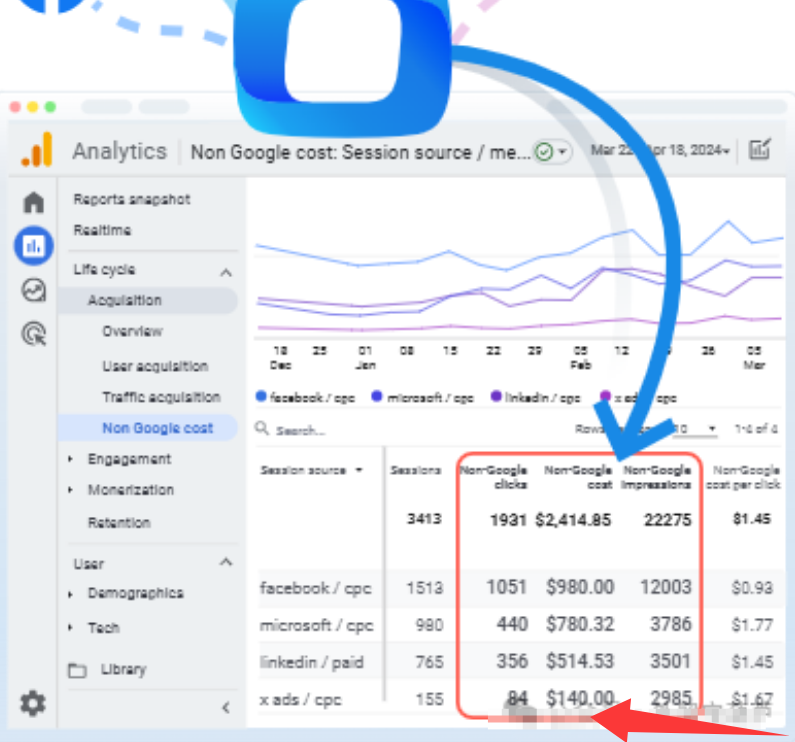Open Traffic acquisition report
795x742 pixels.
click(160, 397)
